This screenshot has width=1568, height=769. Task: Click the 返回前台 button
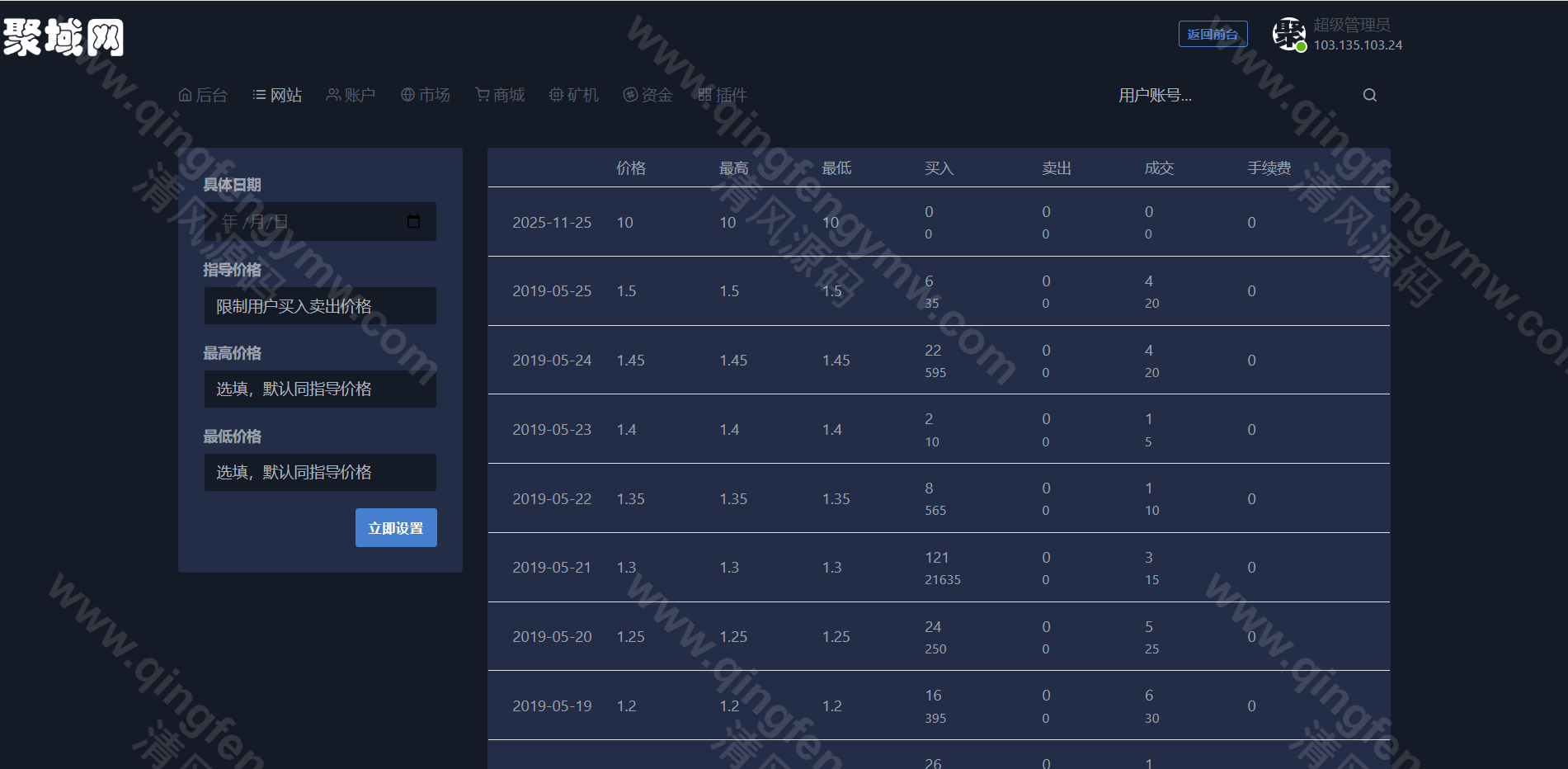point(1212,34)
